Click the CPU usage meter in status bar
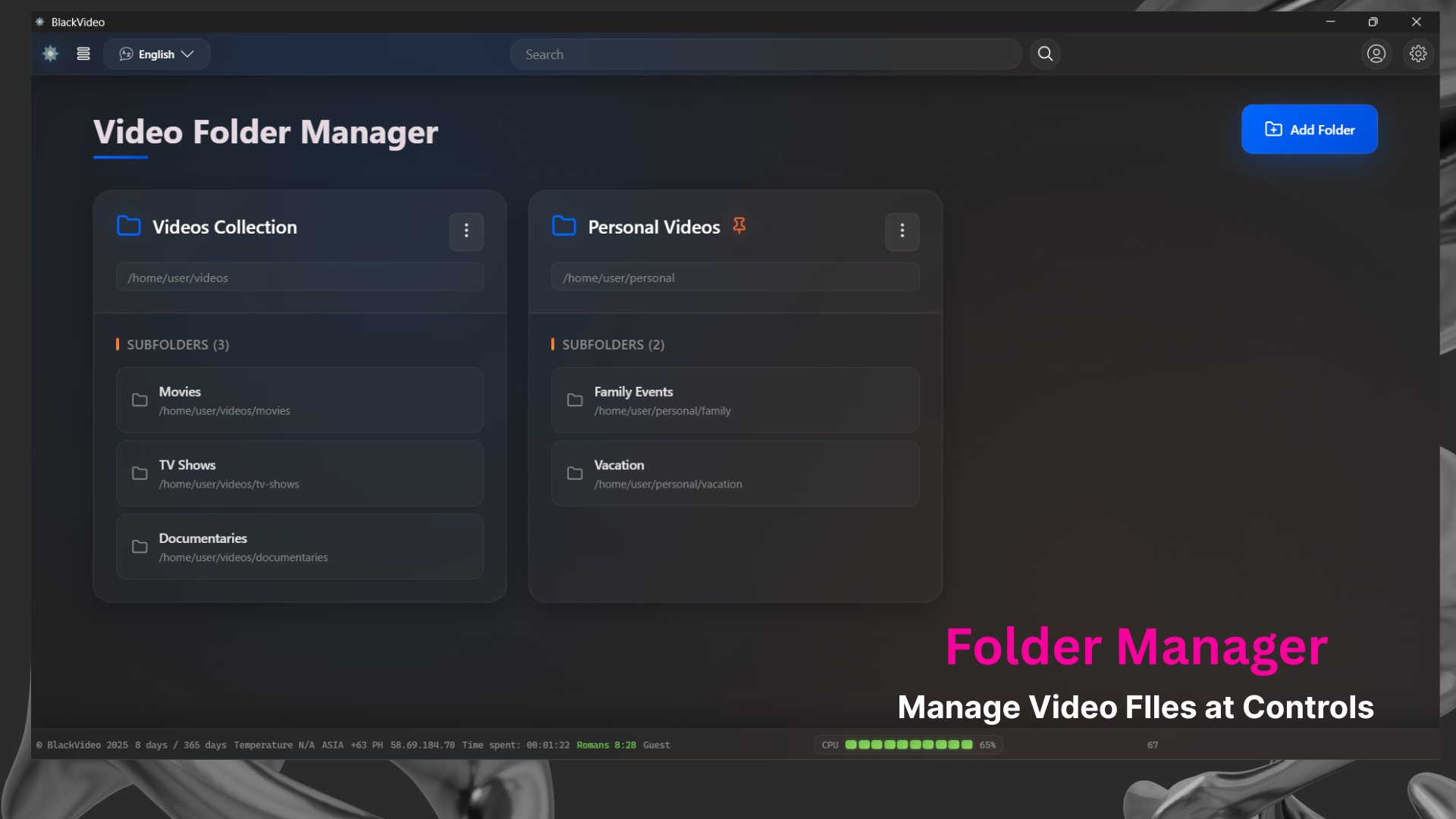Screen dimensions: 1456x819 point(908,745)
